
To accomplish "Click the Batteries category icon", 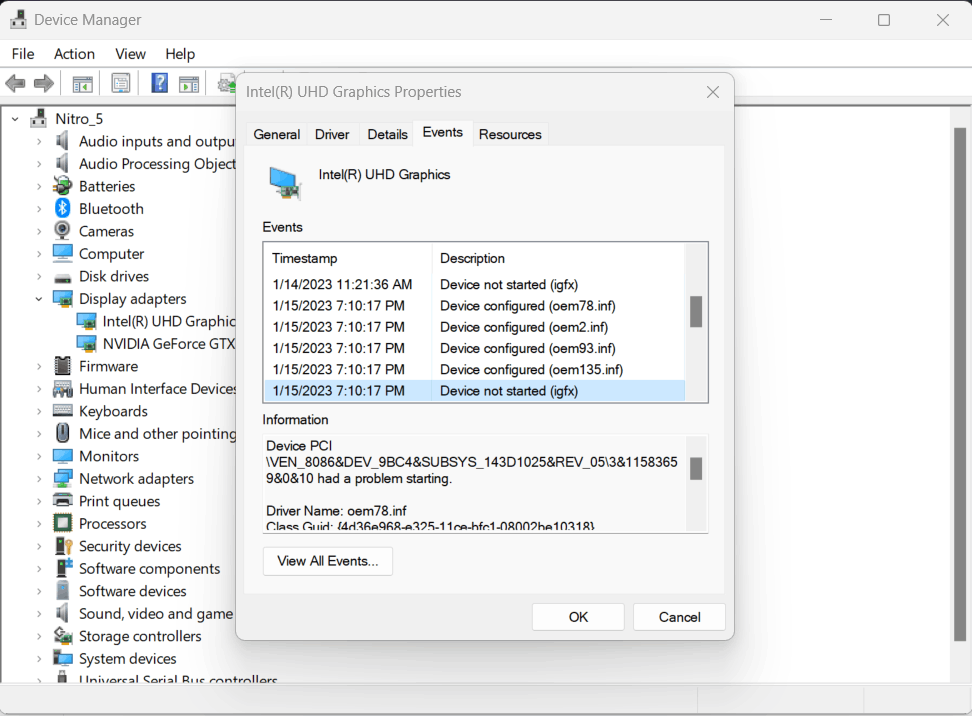I will [x=62, y=186].
